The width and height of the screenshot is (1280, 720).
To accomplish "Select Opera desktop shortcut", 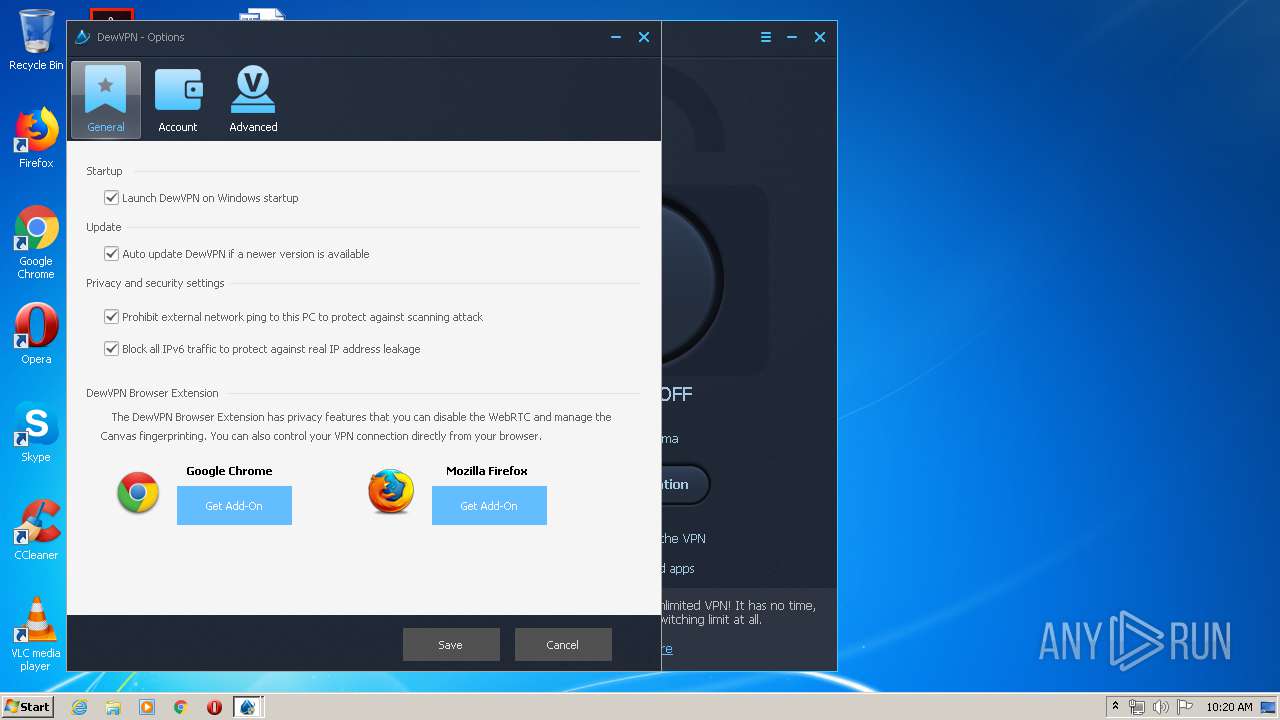I will (x=36, y=334).
